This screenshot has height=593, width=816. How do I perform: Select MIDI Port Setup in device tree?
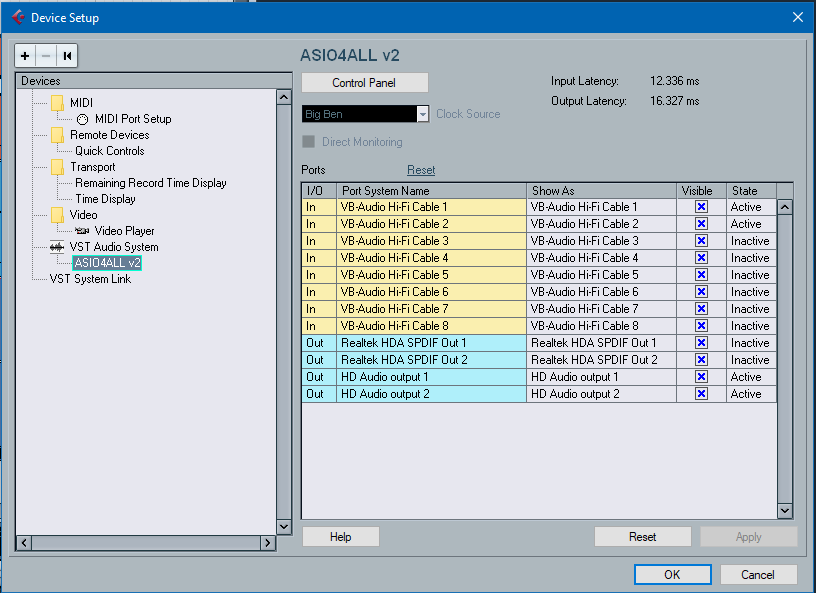(133, 119)
